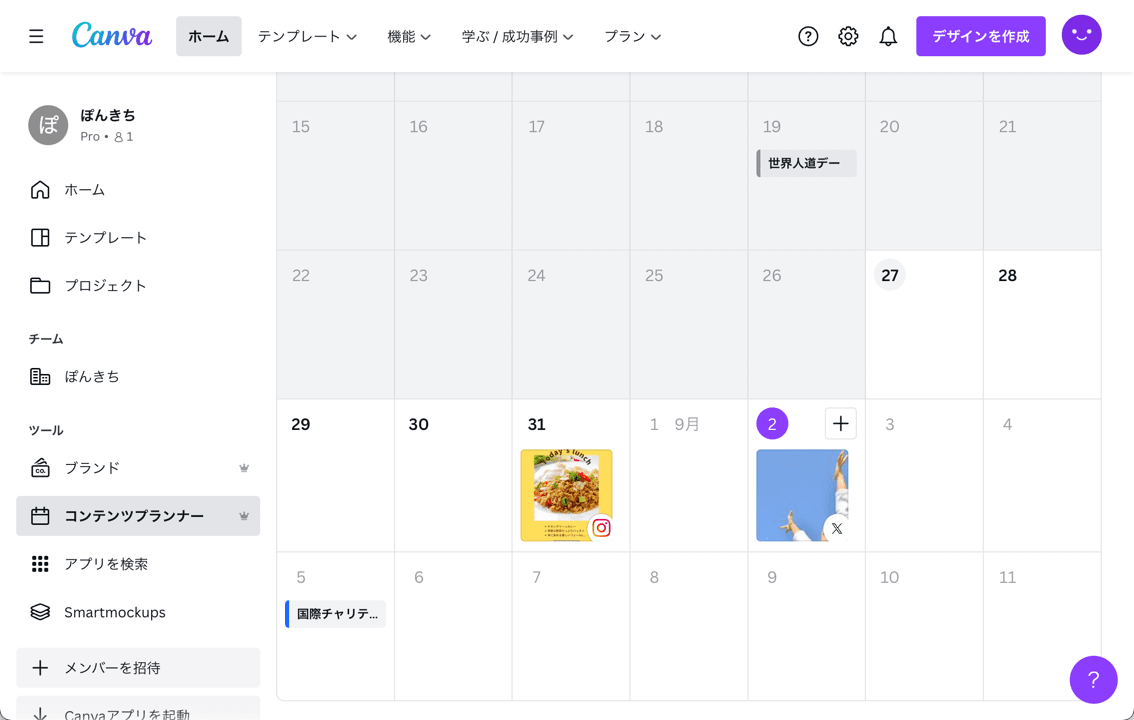Click the メンバーを招待 button
Viewport: 1134px width, 720px height.
click(138, 668)
